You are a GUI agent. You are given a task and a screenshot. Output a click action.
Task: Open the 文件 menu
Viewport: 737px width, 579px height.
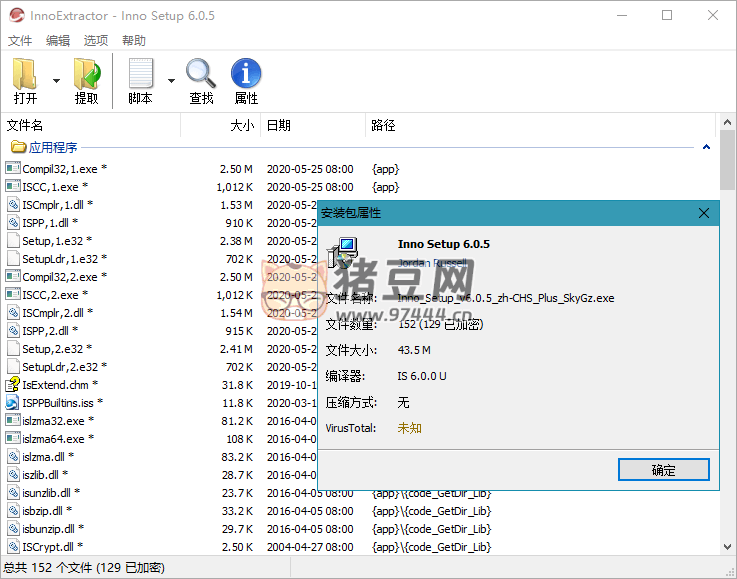pos(20,41)
